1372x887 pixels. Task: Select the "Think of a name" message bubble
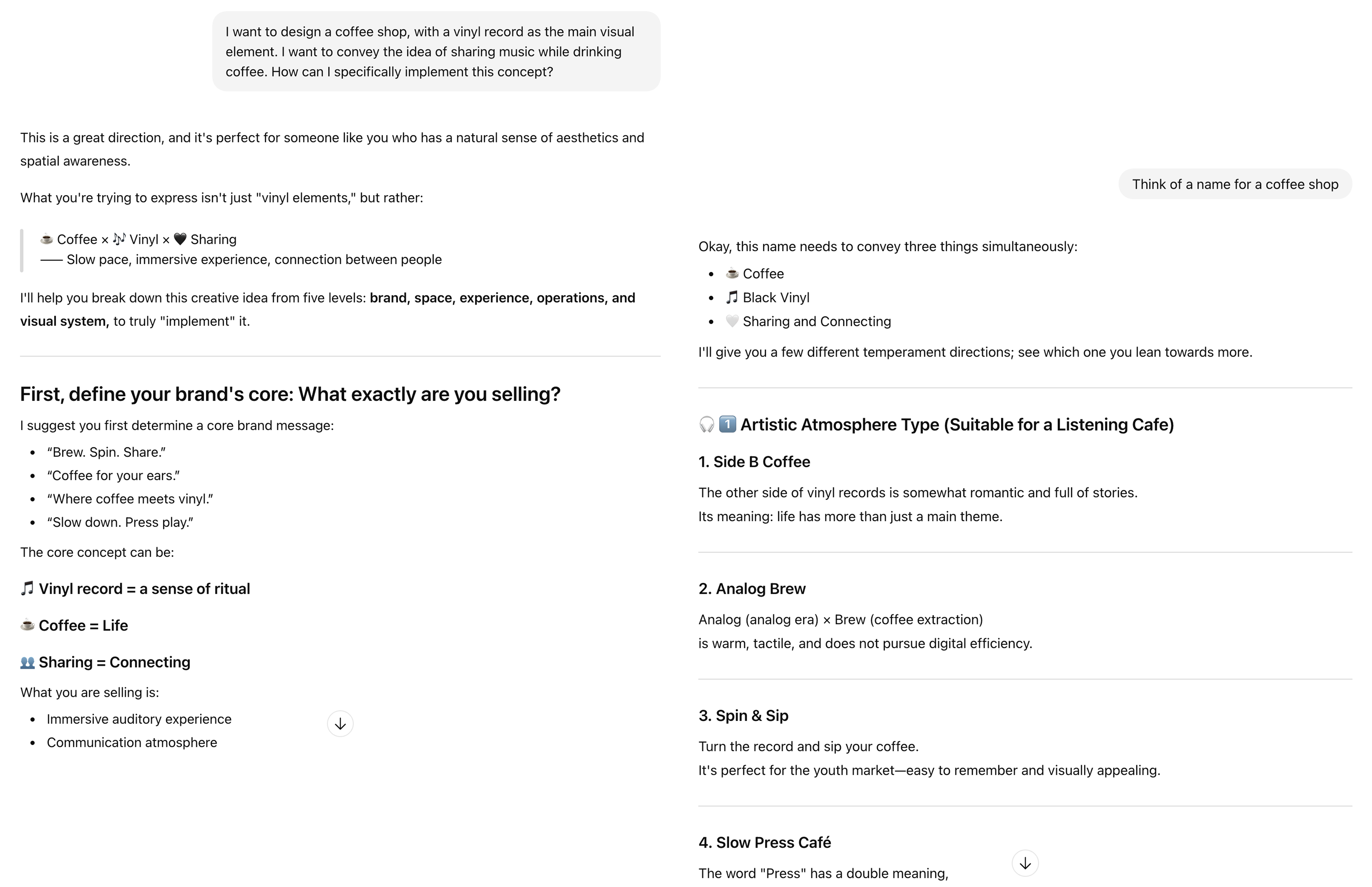coord(1234,184)
